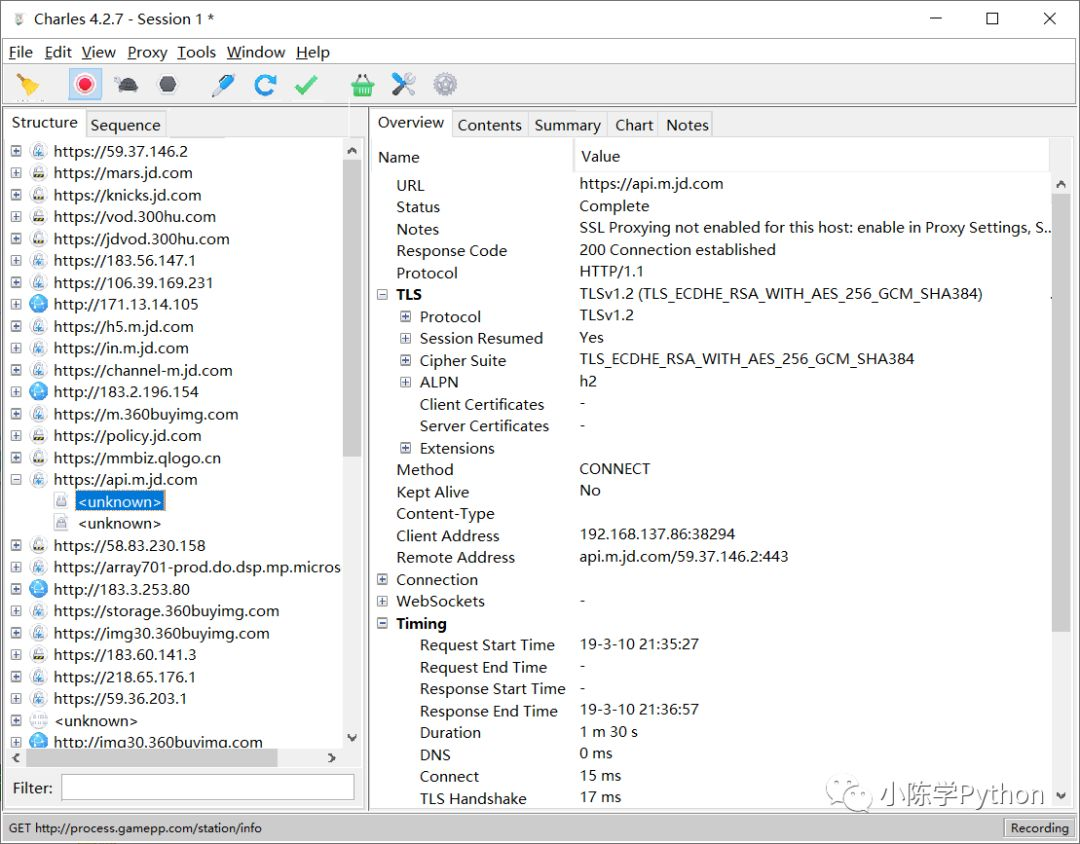
Task: Collapse the TLS section
Action: tap(382, 295)
